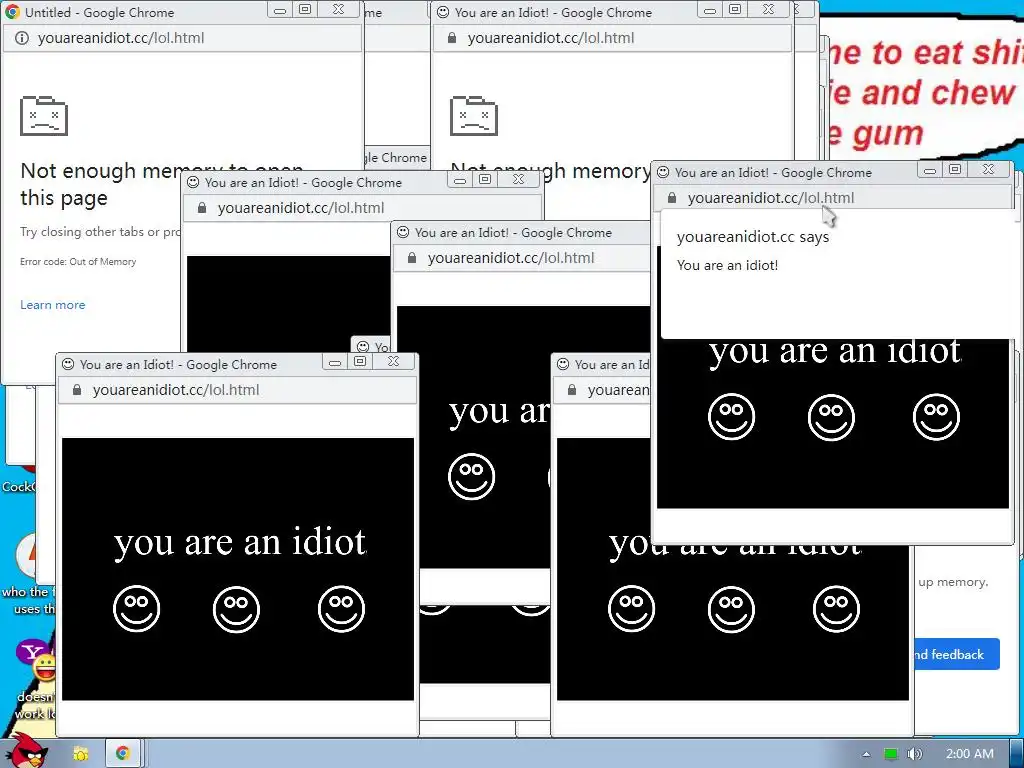Viewport: 1024px width, 768px height.
Task: Click the Show desktop strip at the taskbar end
Action: click(1017, 753)
